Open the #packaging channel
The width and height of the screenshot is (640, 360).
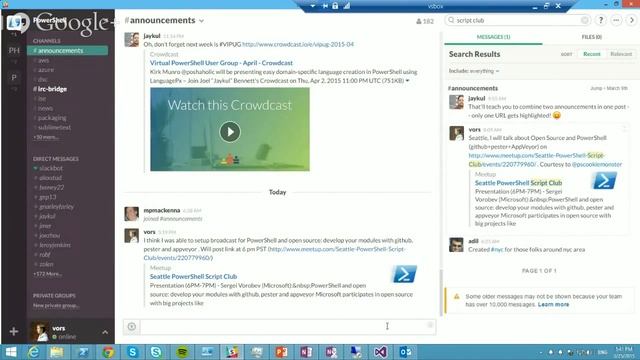click(51, 118)
